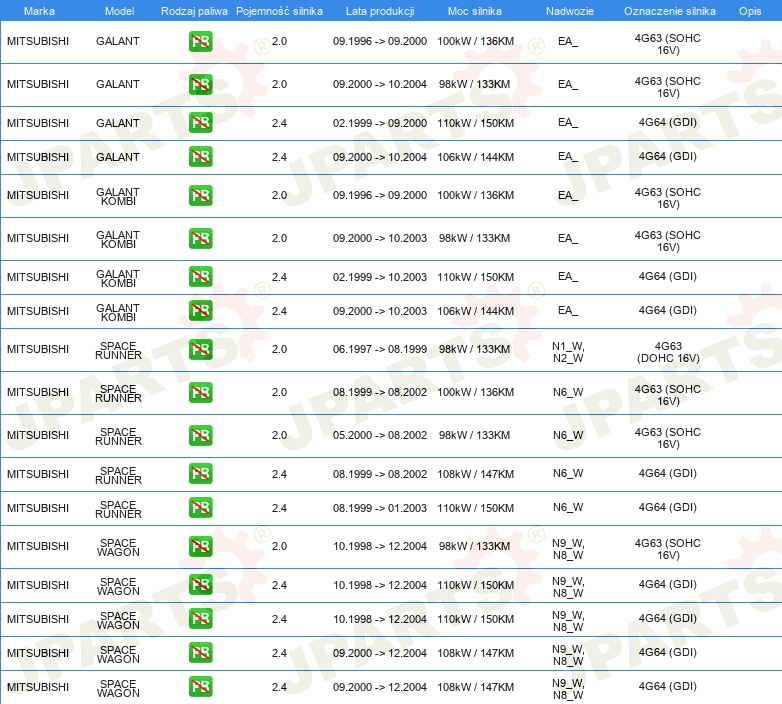Screen dimensions: 782x704
Task: Click the Nadwozie column header
Action: click(570, 11)
